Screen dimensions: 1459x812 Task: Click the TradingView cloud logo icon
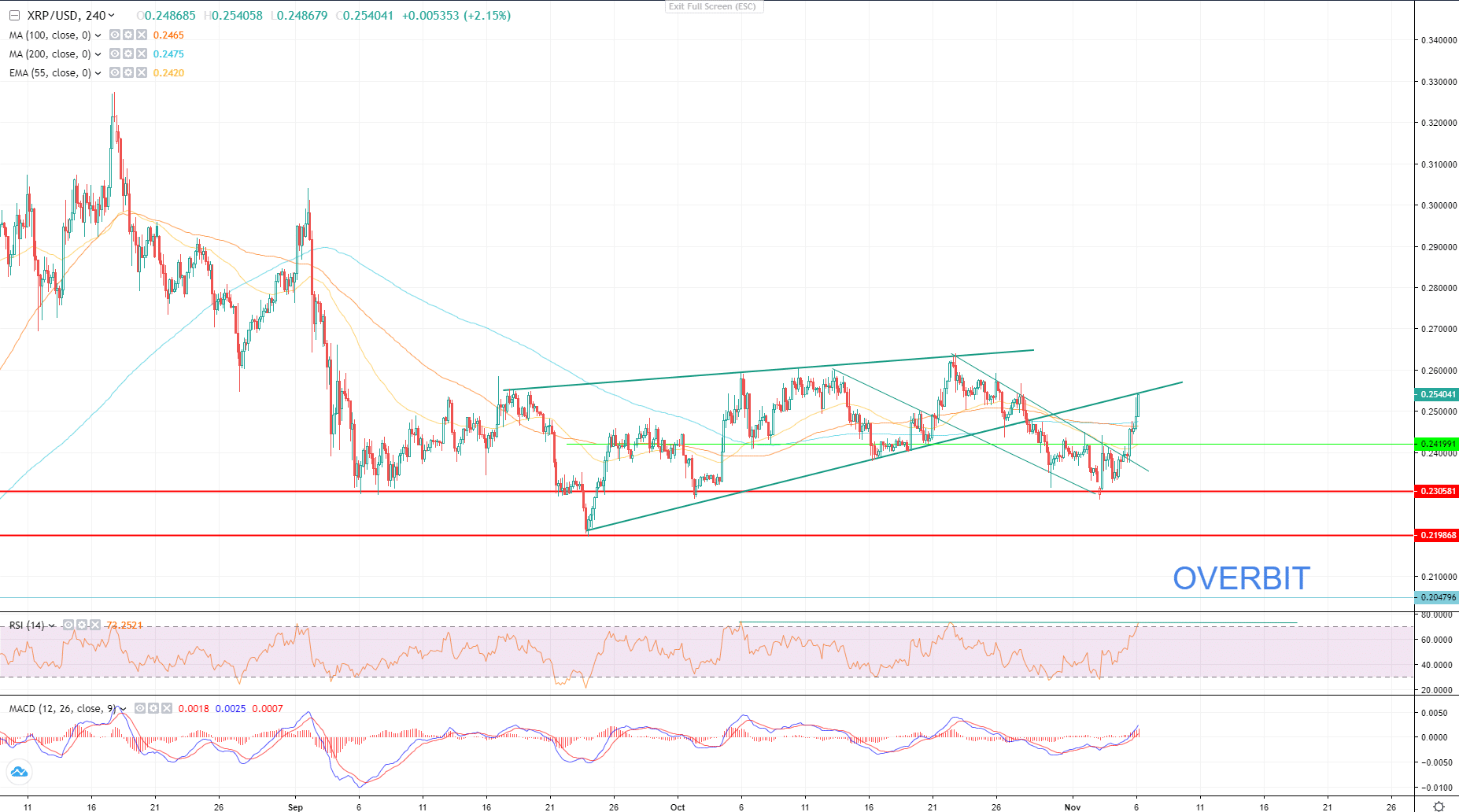click(x=19, y=772)
